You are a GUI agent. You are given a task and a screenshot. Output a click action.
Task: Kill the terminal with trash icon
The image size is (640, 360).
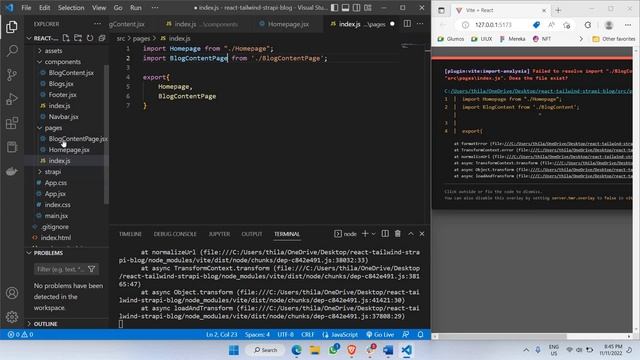[398, 233]
